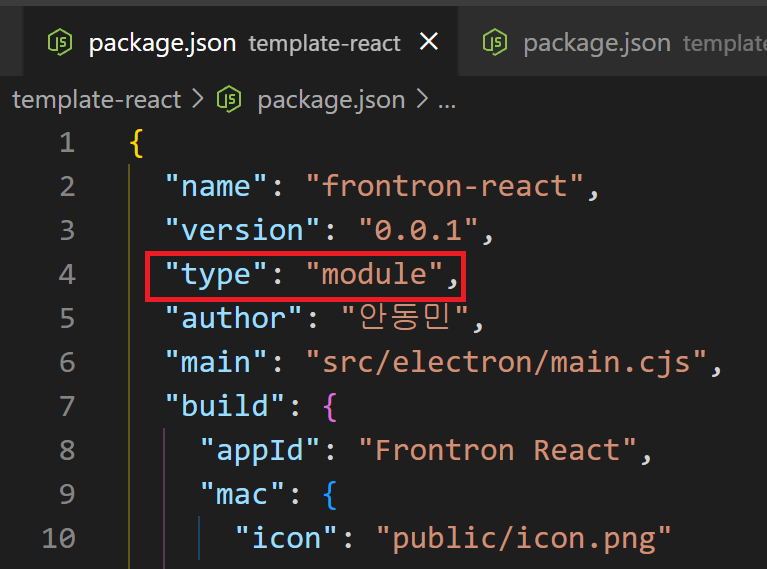Close the active package.json template-react tab
The width and height of the screenshot is (767, 569).
click(429, 42)
